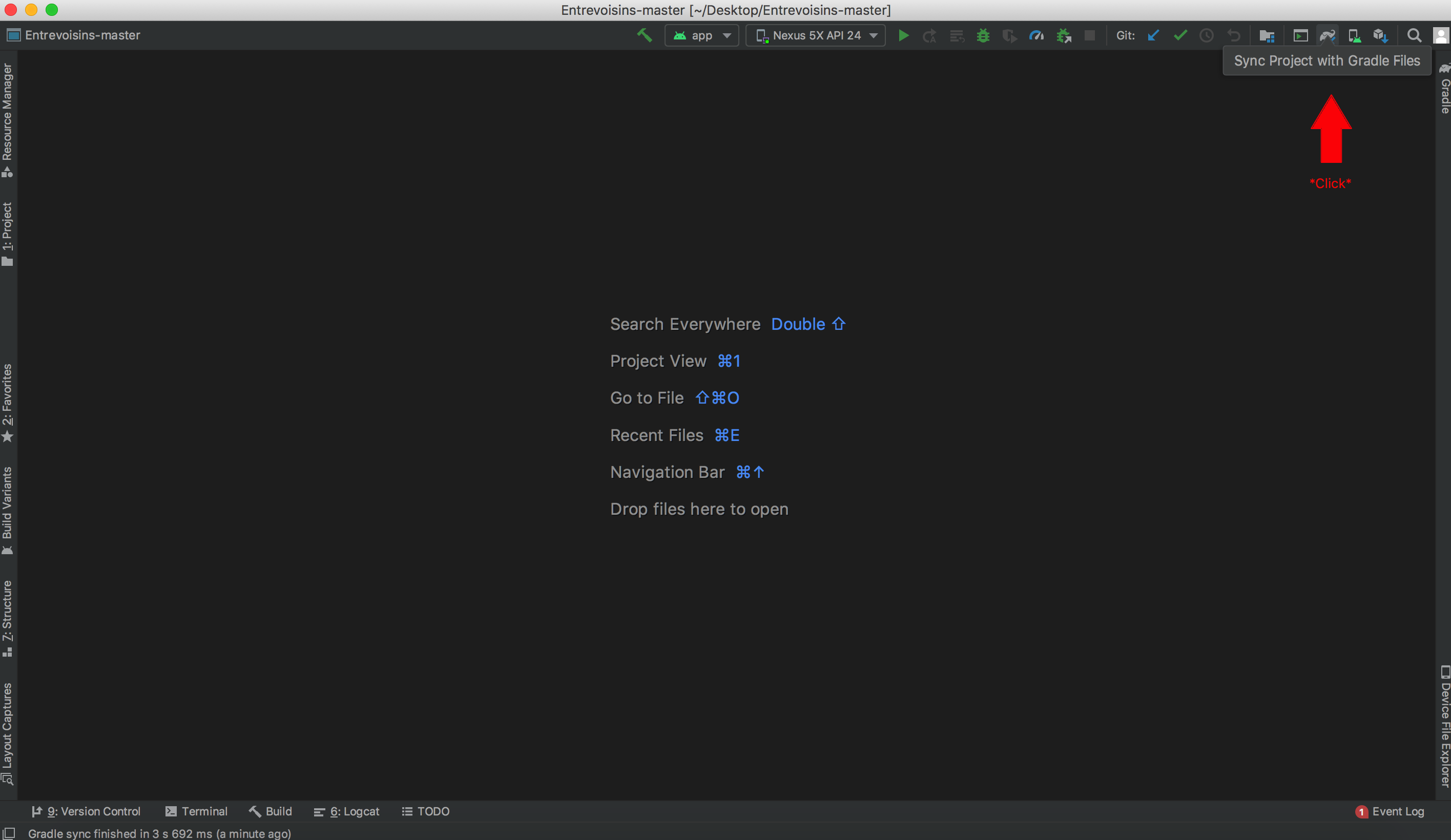Open the Nexus 5X API 24 device dropdown
Screen dimensions: 1451x840
(x=815, y=35)
